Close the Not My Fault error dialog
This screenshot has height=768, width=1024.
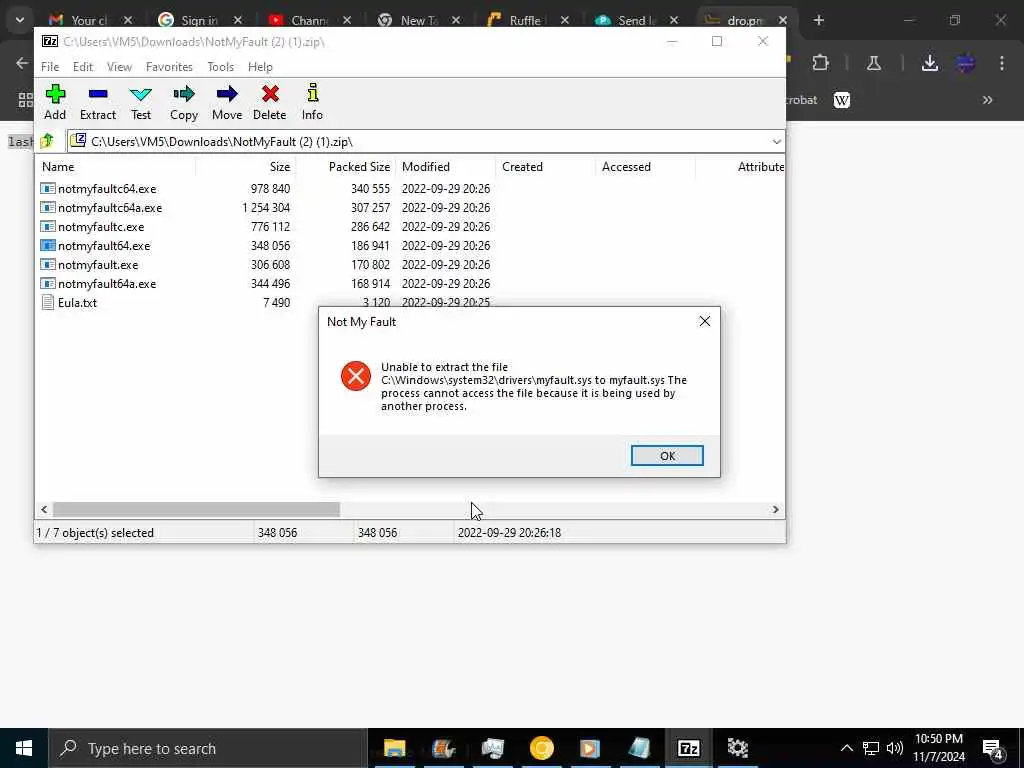(705, 321)
